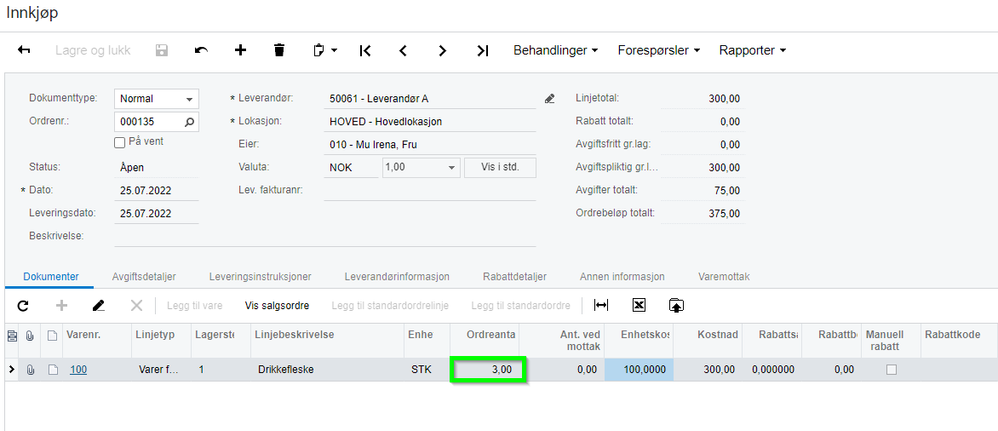
Task: Click the Eier field 010 - Mu Irena
Action: (x=430, y=145)
